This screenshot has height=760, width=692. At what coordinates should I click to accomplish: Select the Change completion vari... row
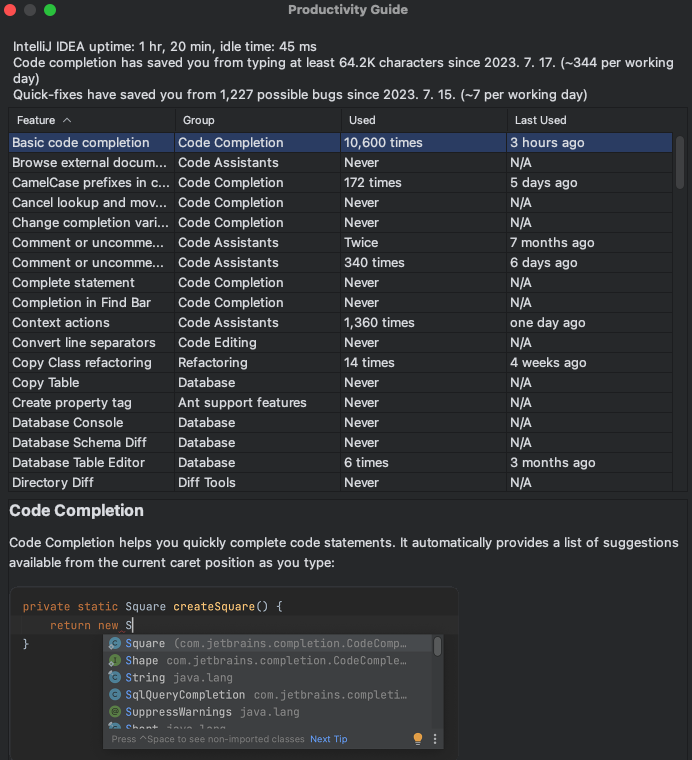tap(340, 222)
